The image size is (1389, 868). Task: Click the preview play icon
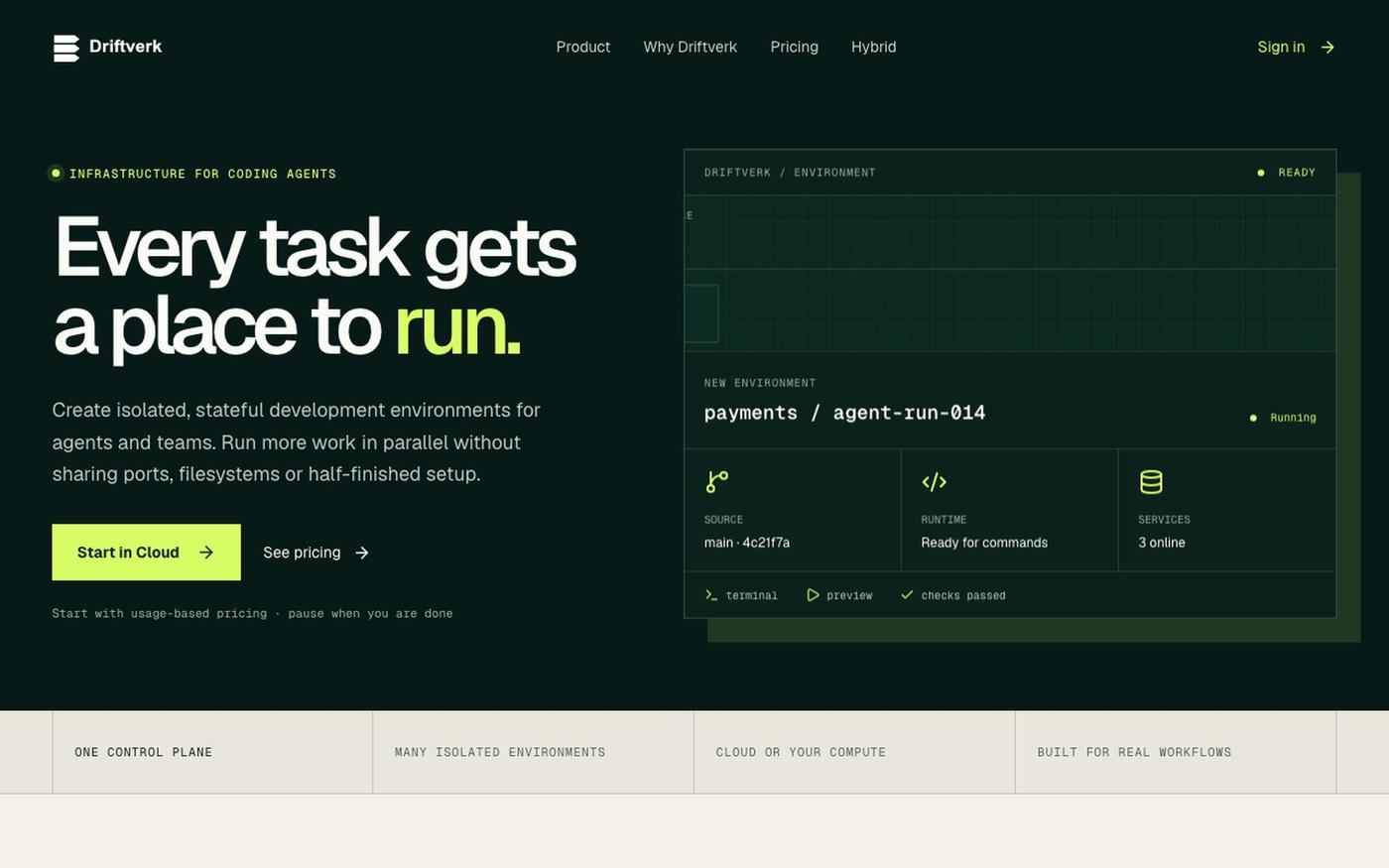click(813, 595)
